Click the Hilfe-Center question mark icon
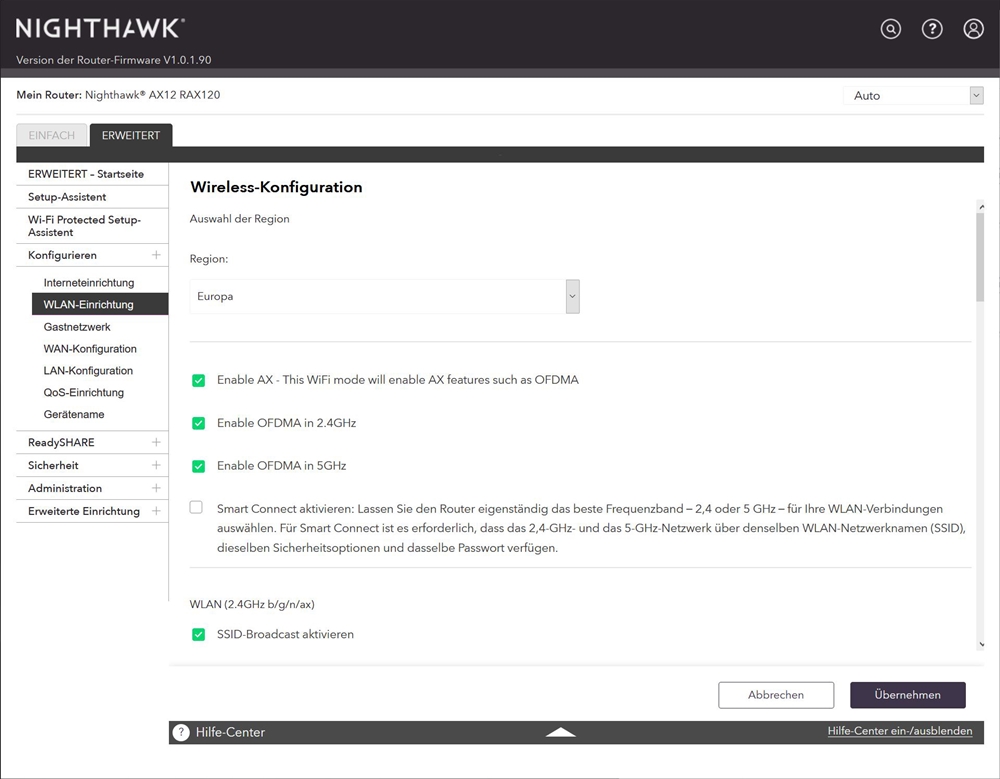This screenshot has width=1000, height=779. (x=181, y=732)
